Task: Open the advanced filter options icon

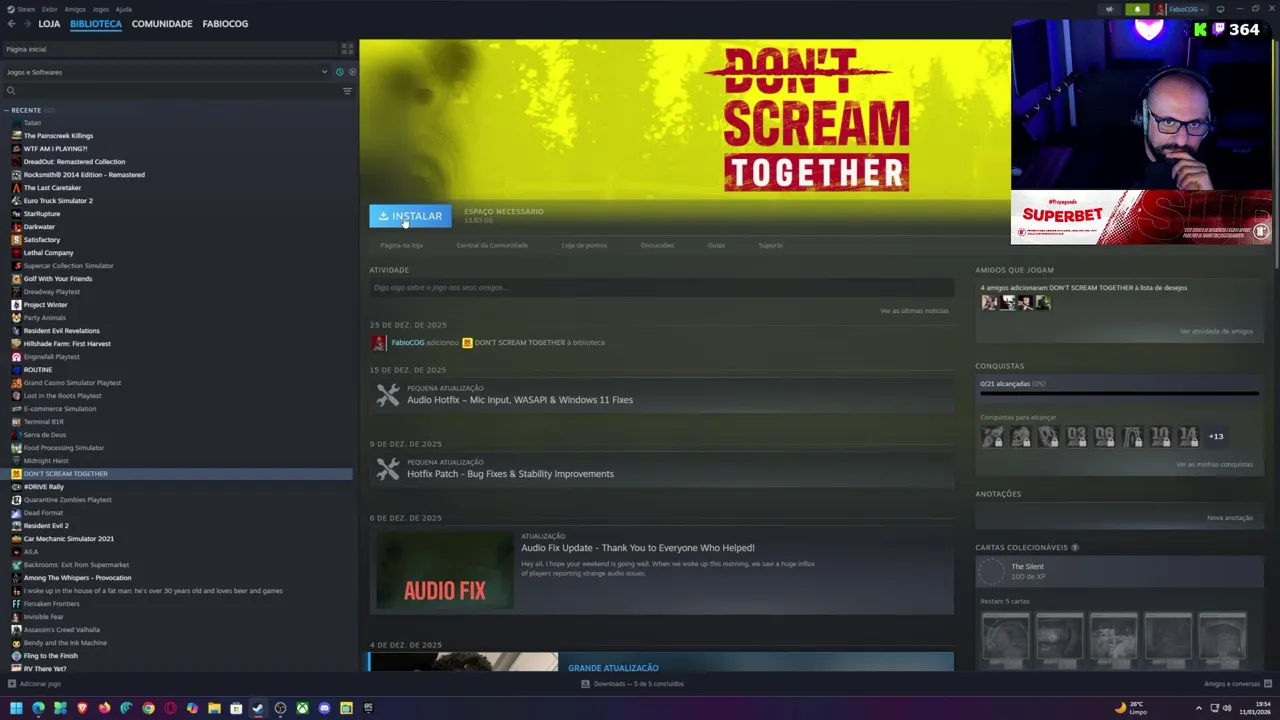Action: 347,91
